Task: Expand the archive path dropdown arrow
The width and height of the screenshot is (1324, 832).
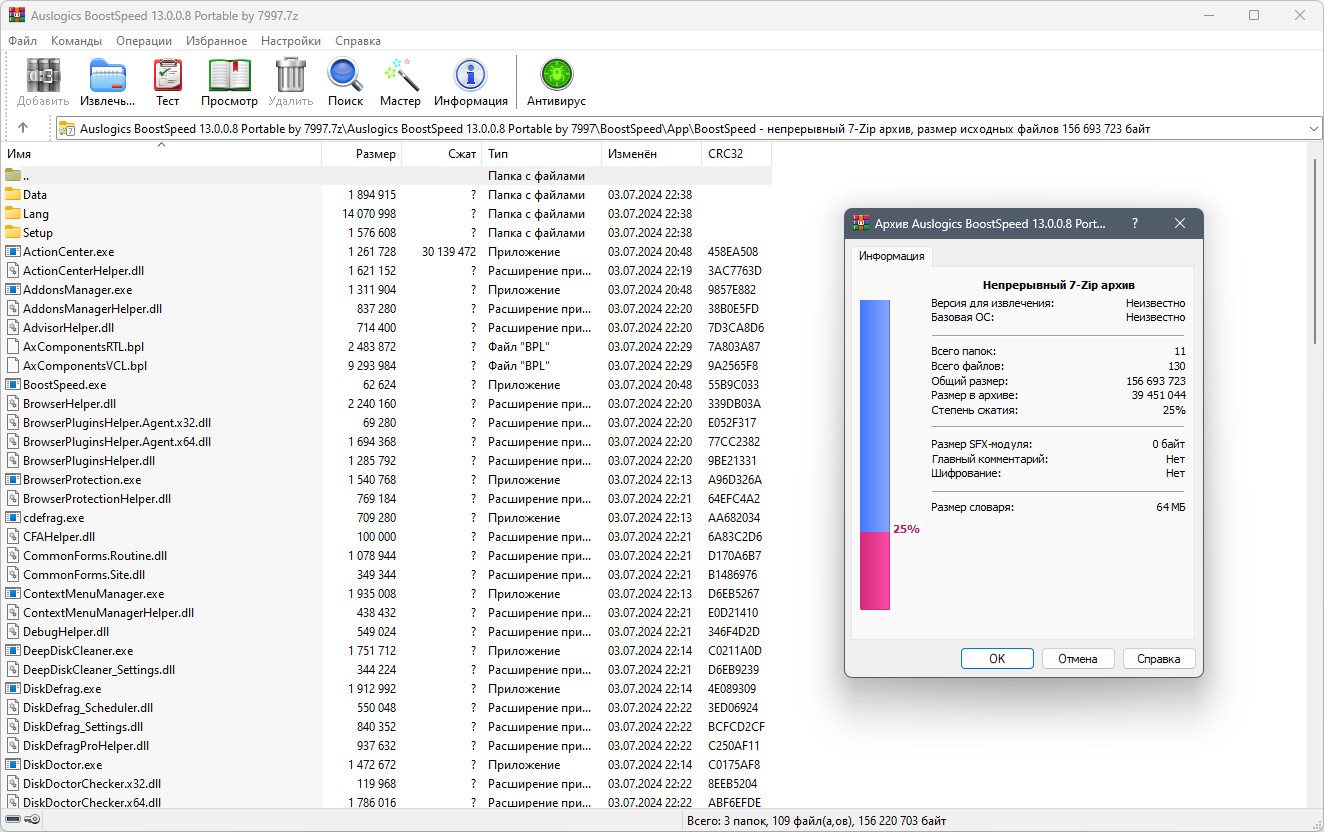Action: point(1314,129)
